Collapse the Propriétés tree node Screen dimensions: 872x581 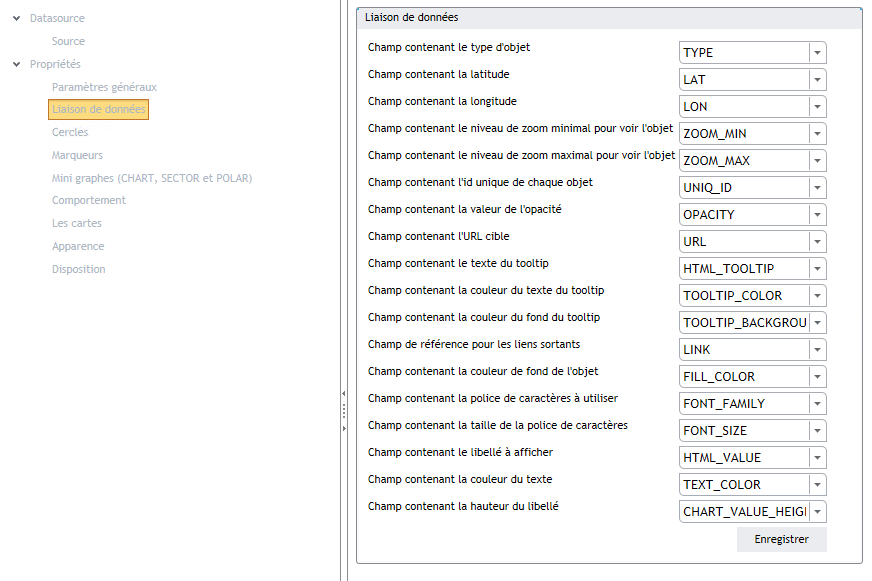coord(17,64)
